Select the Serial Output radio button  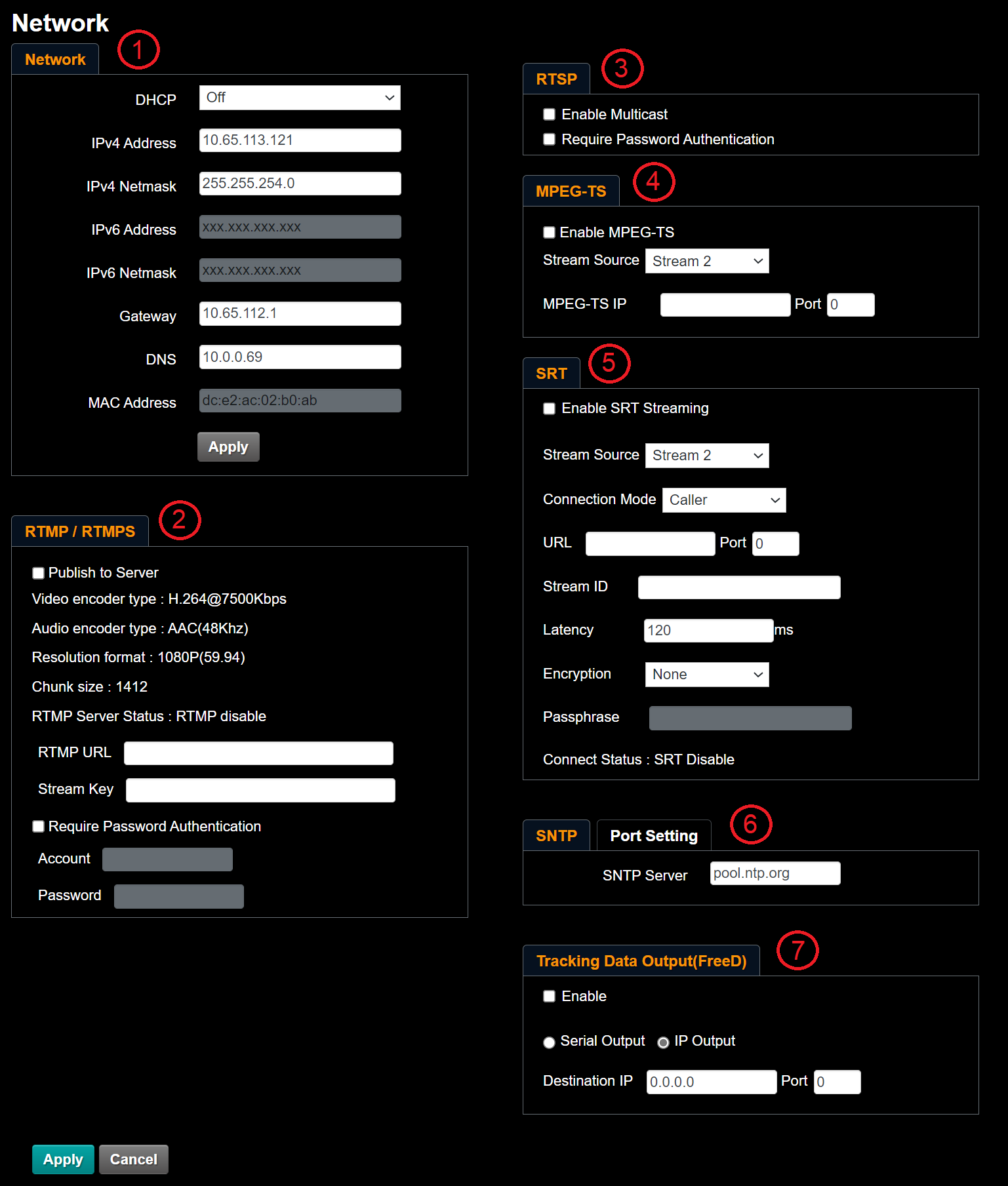pos(550,1042)
